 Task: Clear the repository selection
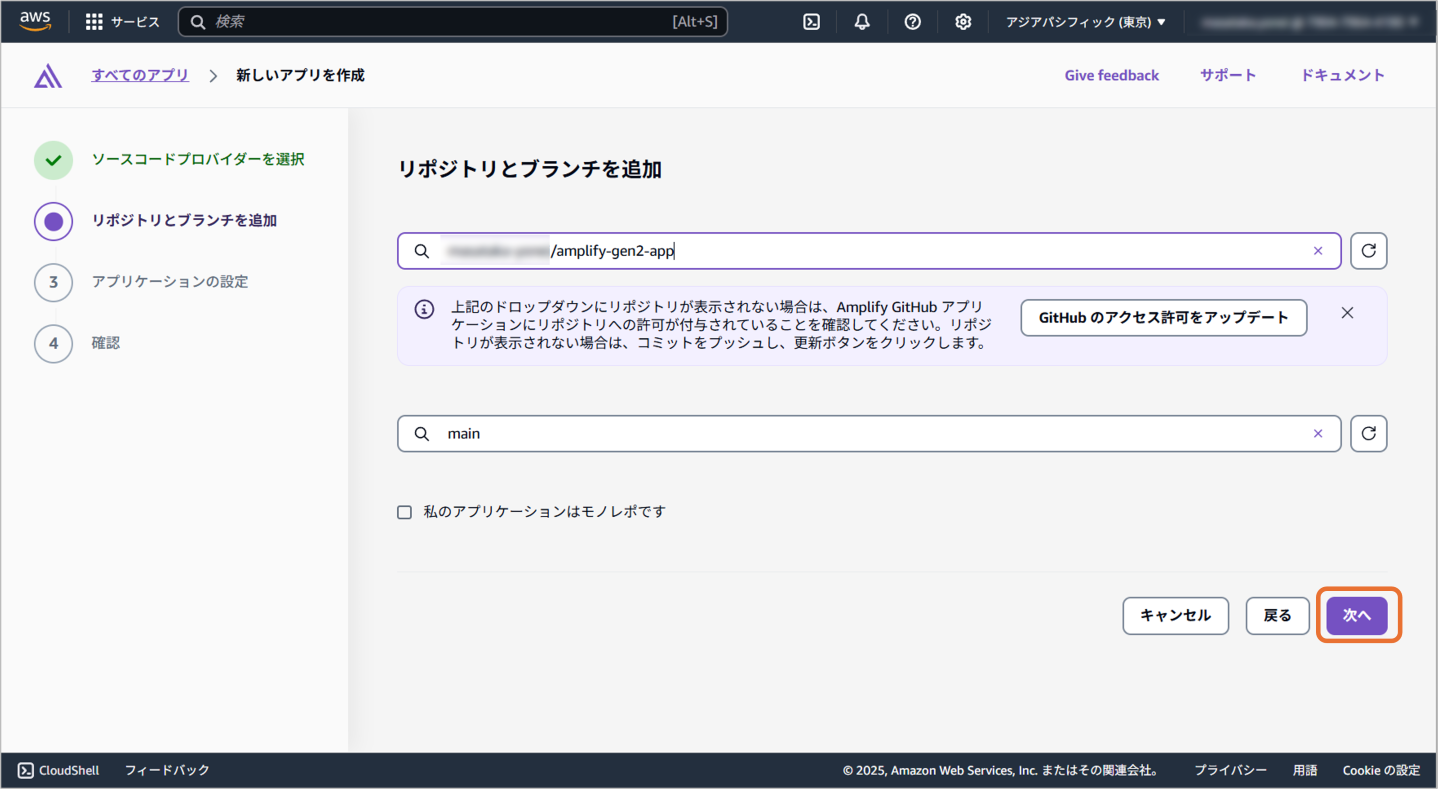[1318, 251]
